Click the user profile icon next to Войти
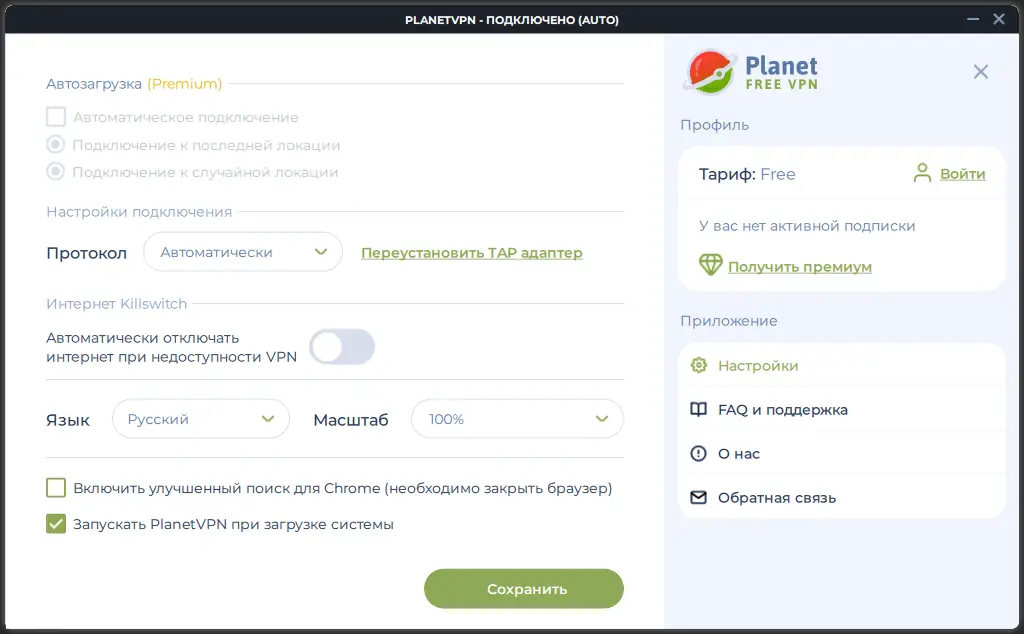This screenshot has width=1024, height=634. click(x=922, y=173)
